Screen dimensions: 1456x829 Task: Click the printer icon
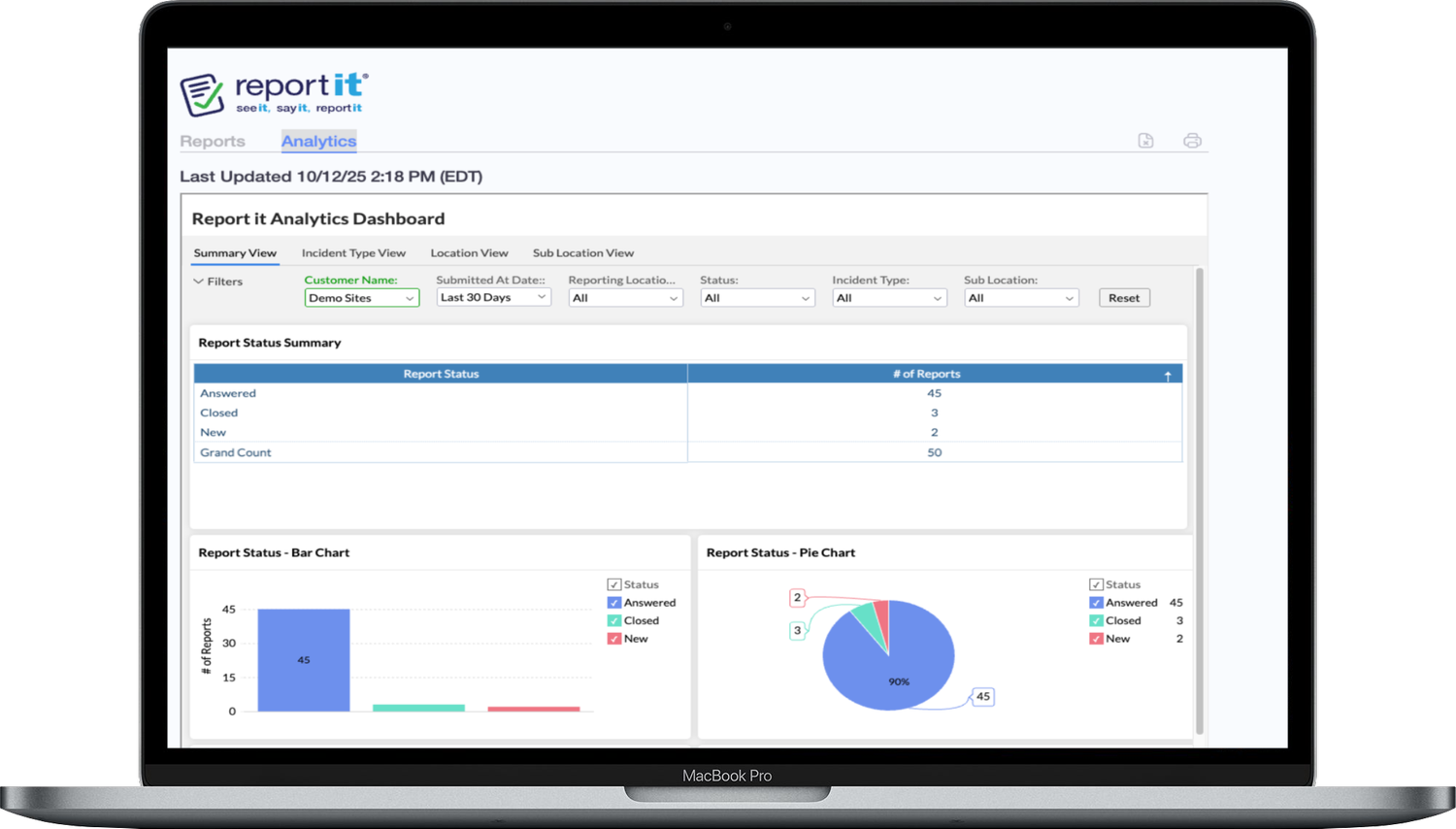[x=1192, y=141]
